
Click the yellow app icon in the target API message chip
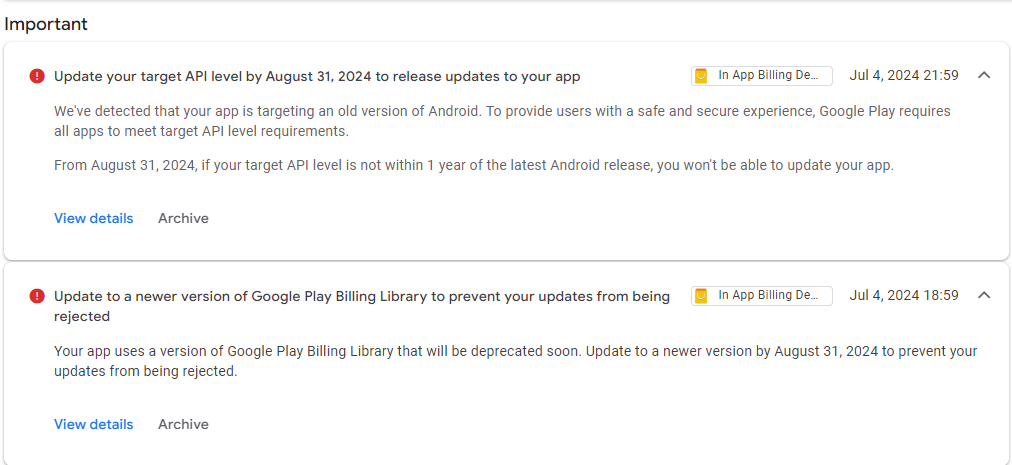702,76
